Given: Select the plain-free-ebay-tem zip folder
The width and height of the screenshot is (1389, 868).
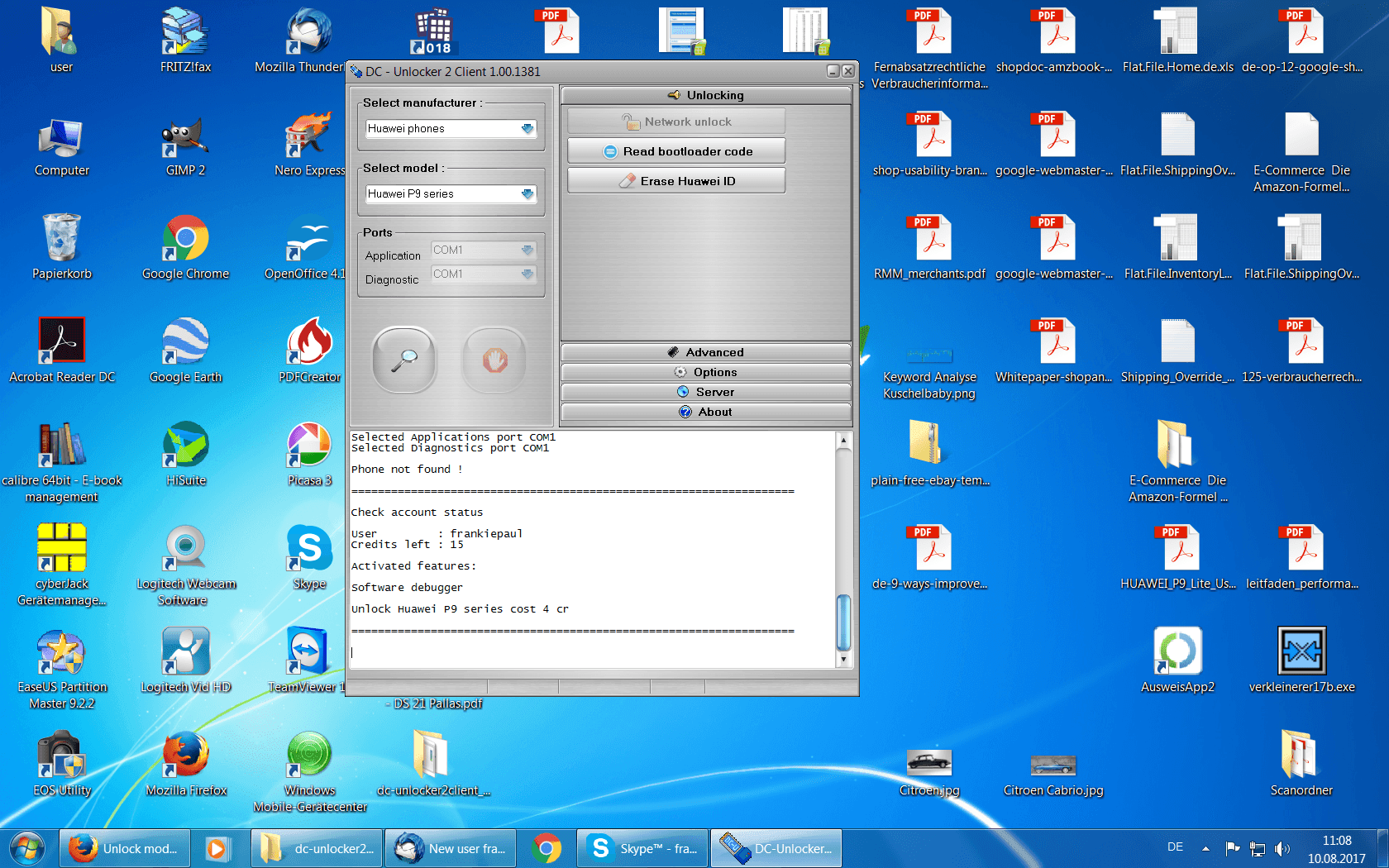Looking at the screenshot, I should coord(929,455).
